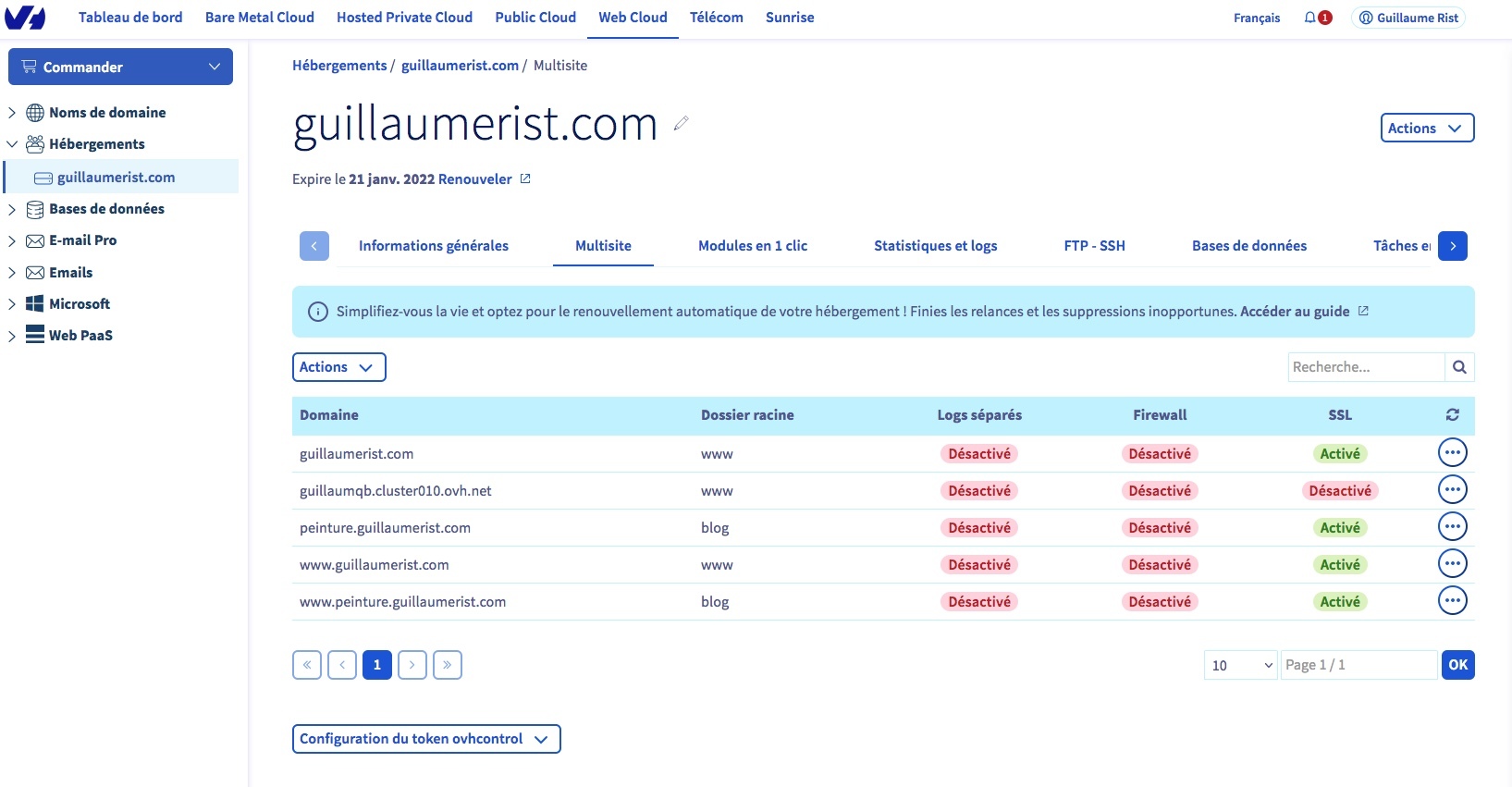Open the options menu for the www.peinture.guillaumerist.com row
This screenshot has width=1512, height=787.
1452,601
